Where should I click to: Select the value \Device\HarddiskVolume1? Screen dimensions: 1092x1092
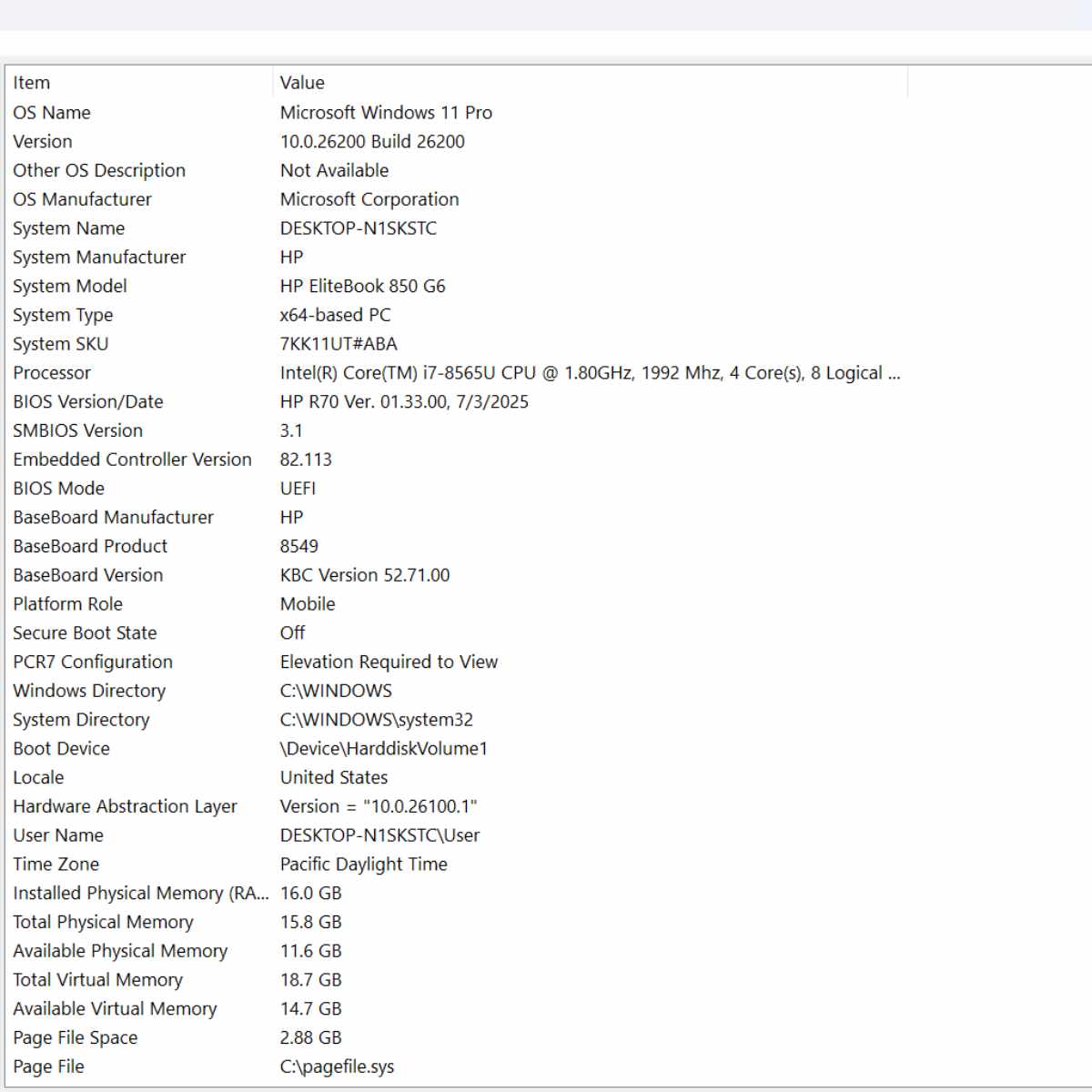click(x=384, y=749)
